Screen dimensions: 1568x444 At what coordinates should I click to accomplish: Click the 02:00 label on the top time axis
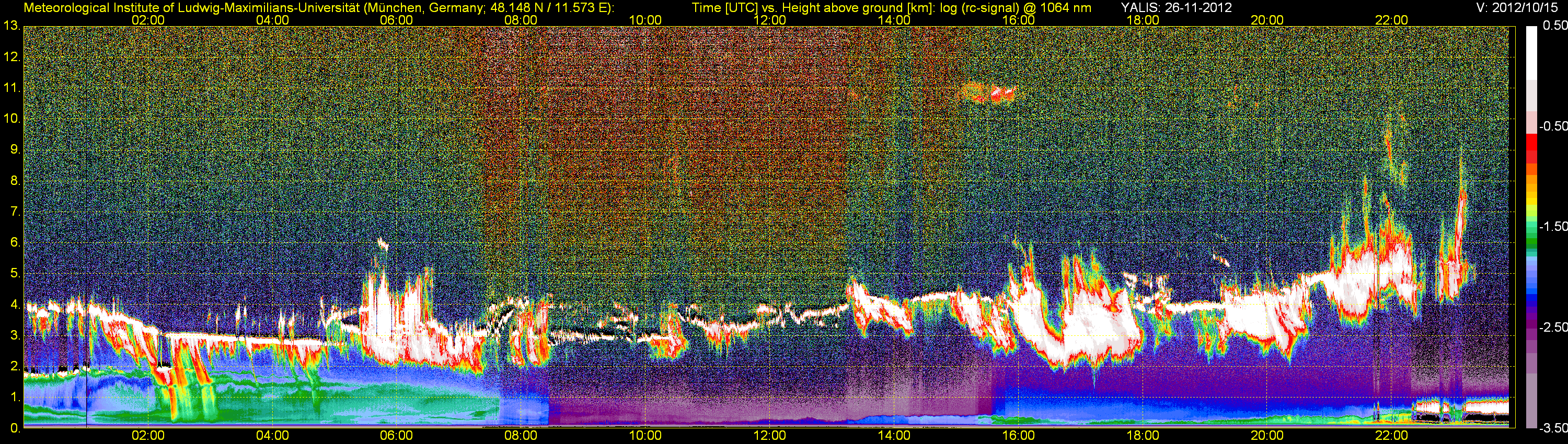pyautogui.click(x=148, y=20)
